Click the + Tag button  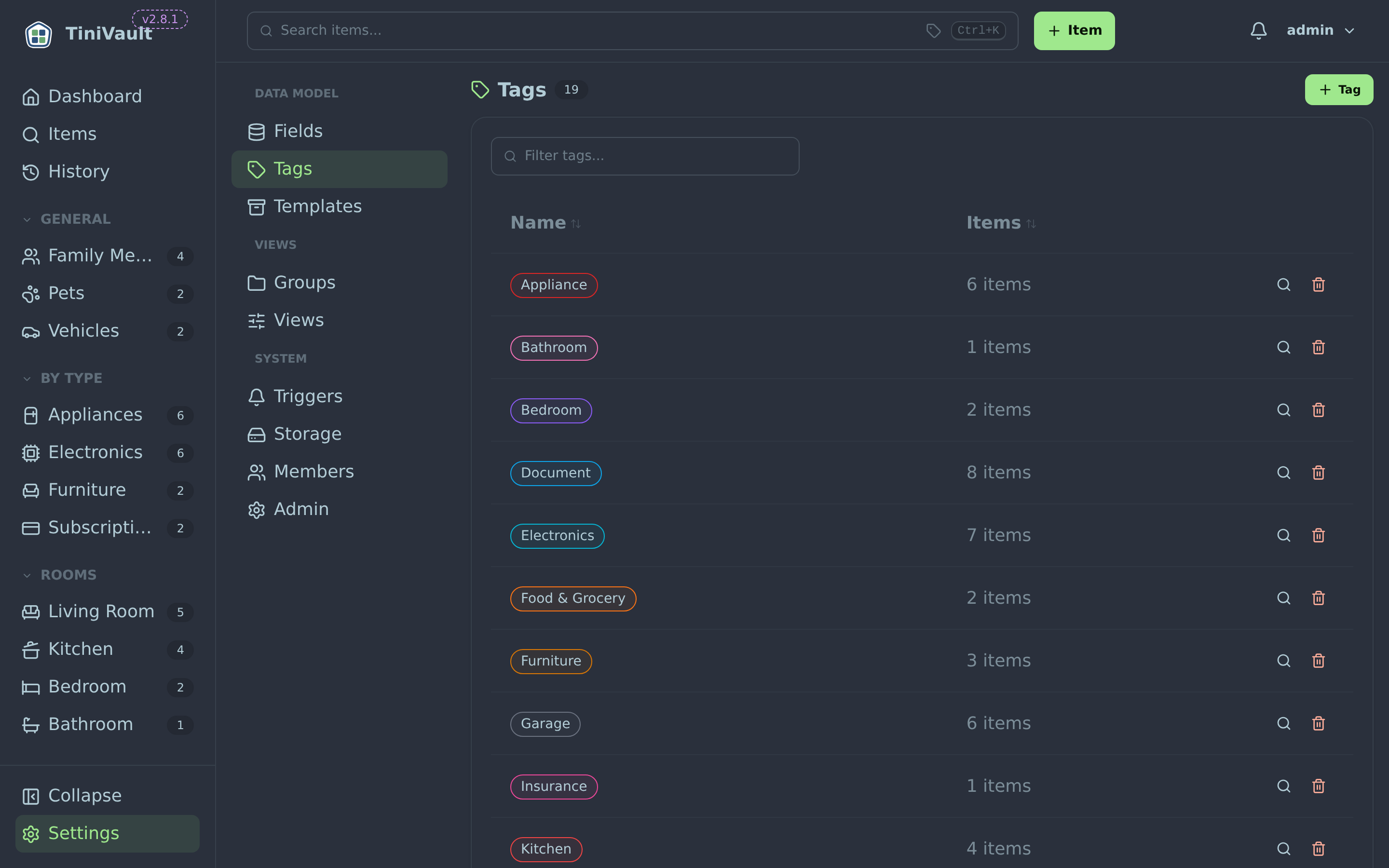(x=1338, y=90)
